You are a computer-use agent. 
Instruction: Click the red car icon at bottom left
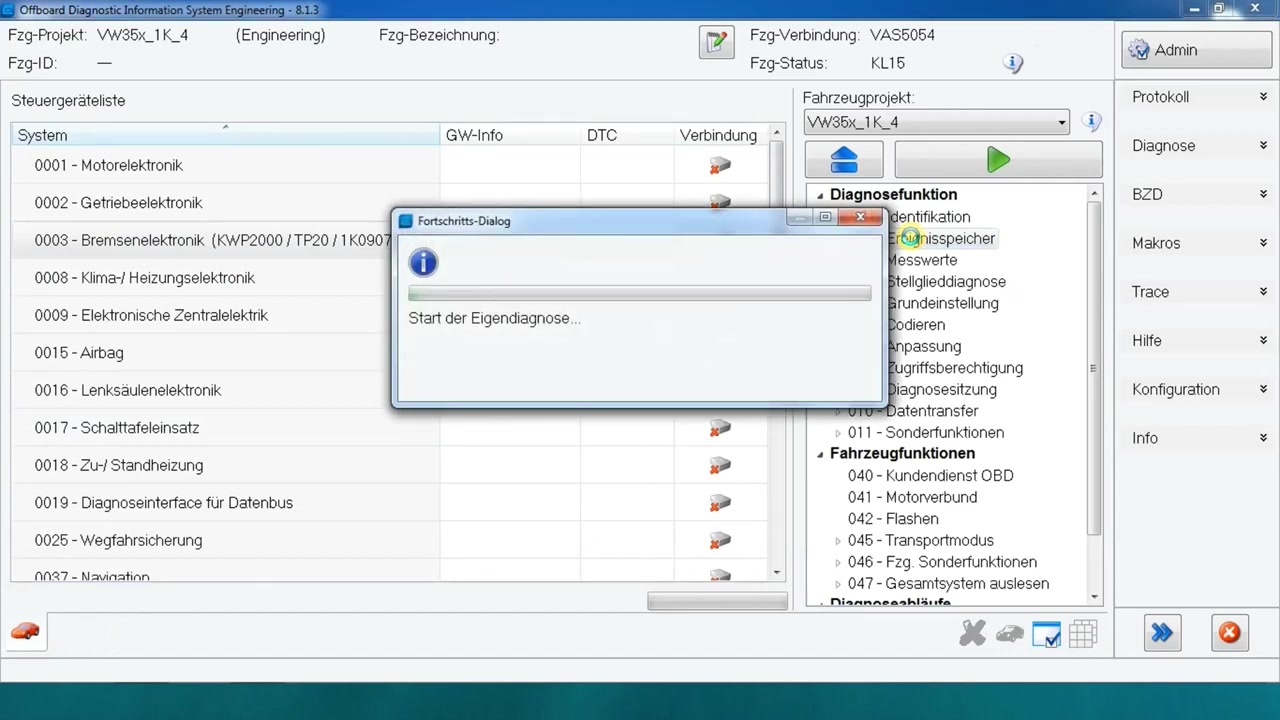click(x=25, y=632)
